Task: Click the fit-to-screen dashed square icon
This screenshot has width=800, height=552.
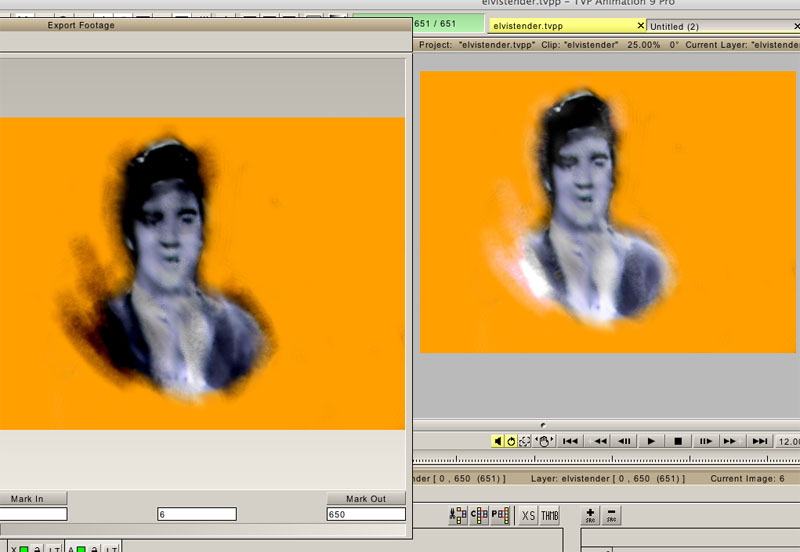Action: (x=524, y=441)
